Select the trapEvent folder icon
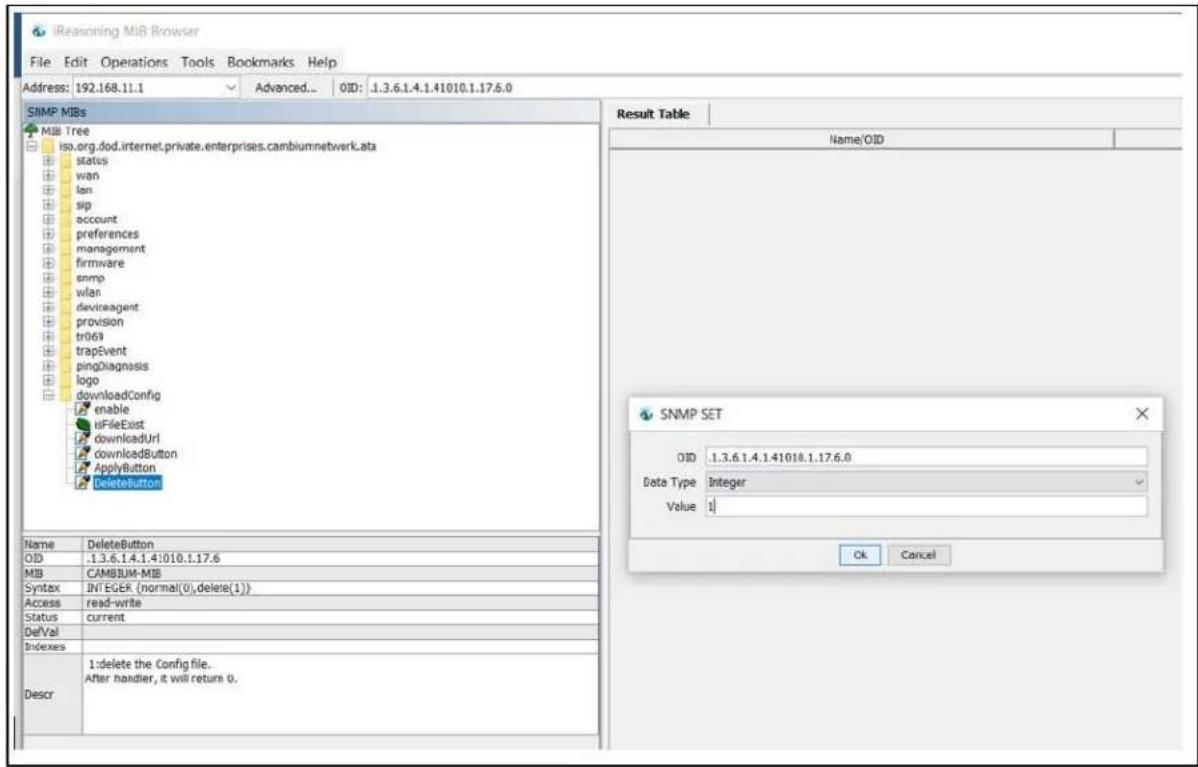1198x767 pixels. (66, 351)
